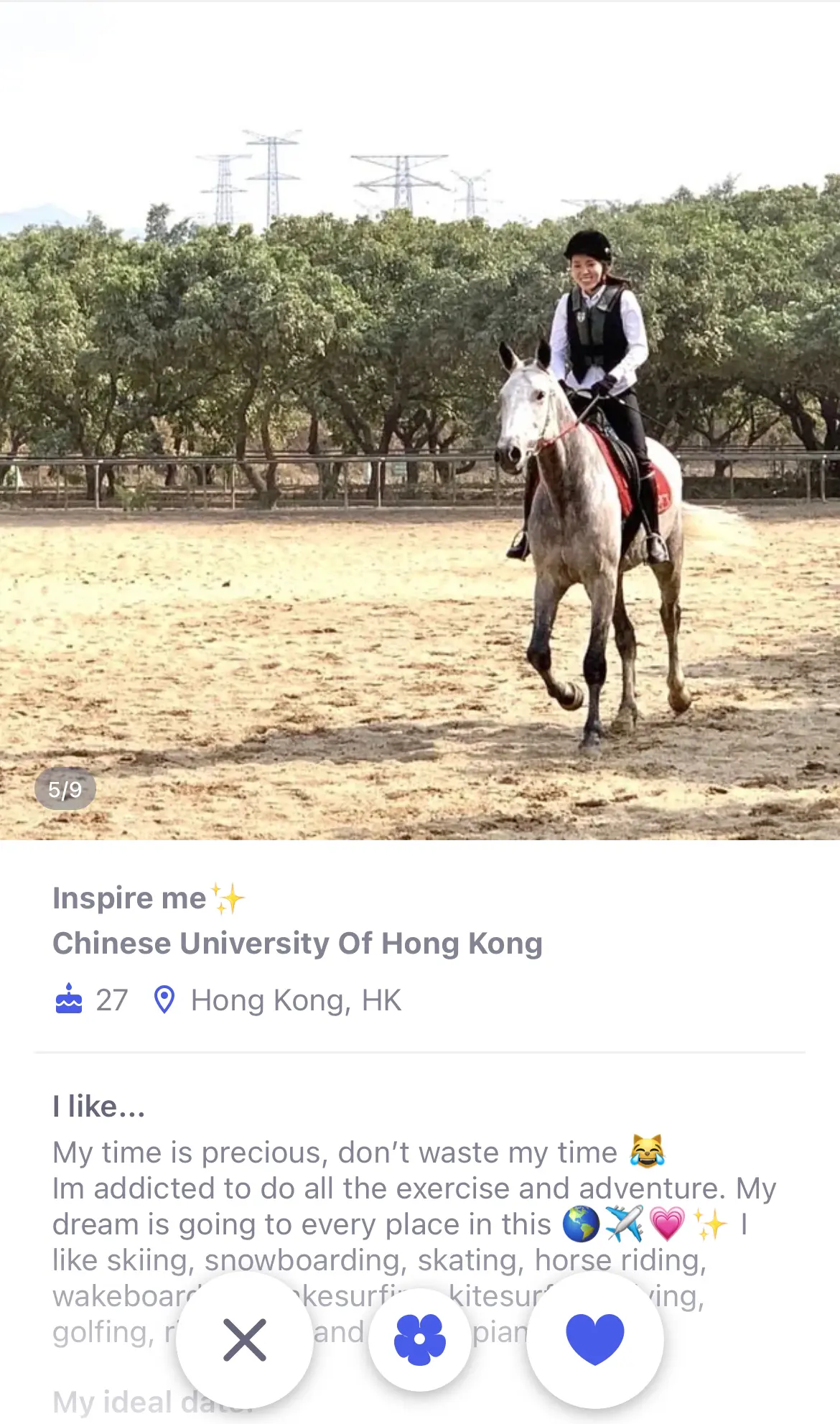Select Chinese University Of Hong Kong text
Screen dimensions: 840x1424
[297, 944]
